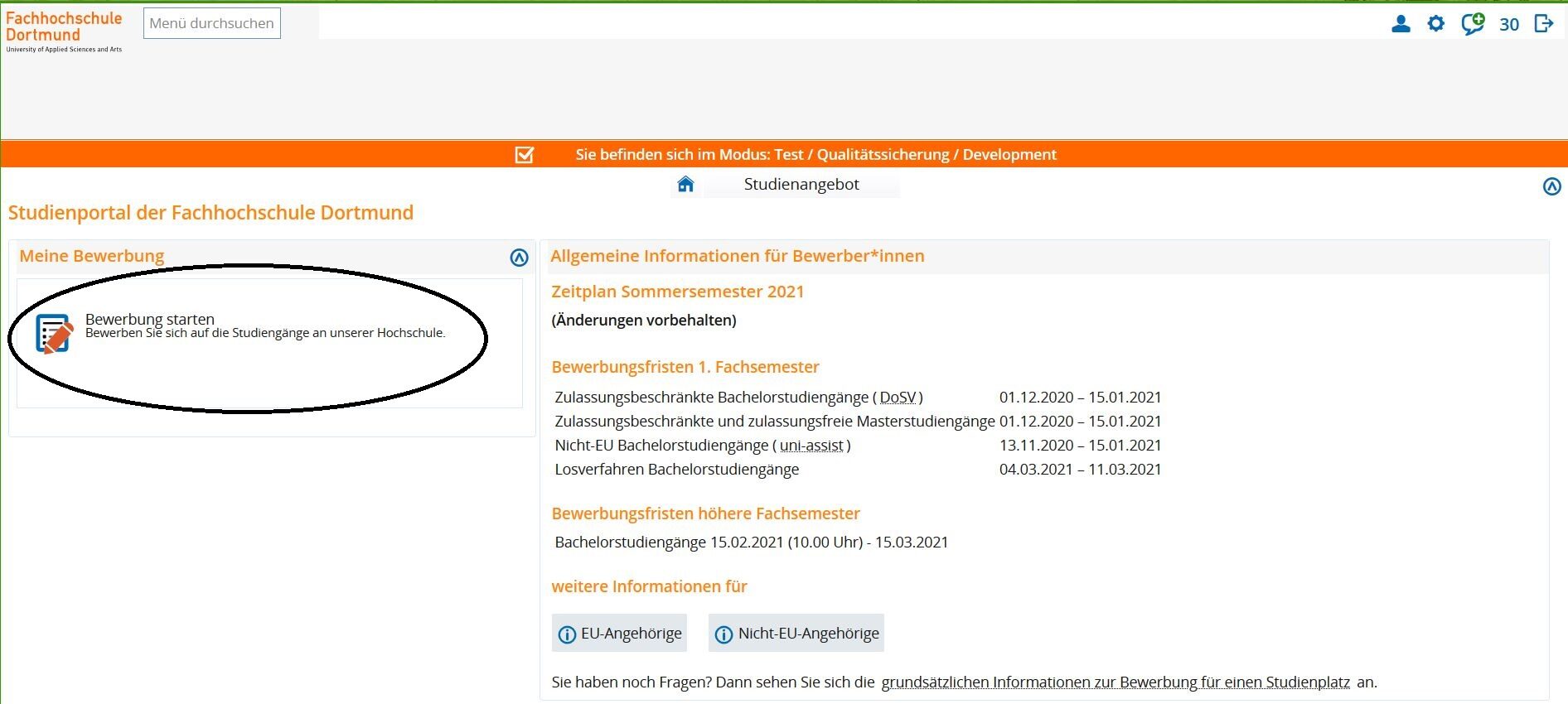Click the Bewerbung starten notepad icon

click(55, 334)
